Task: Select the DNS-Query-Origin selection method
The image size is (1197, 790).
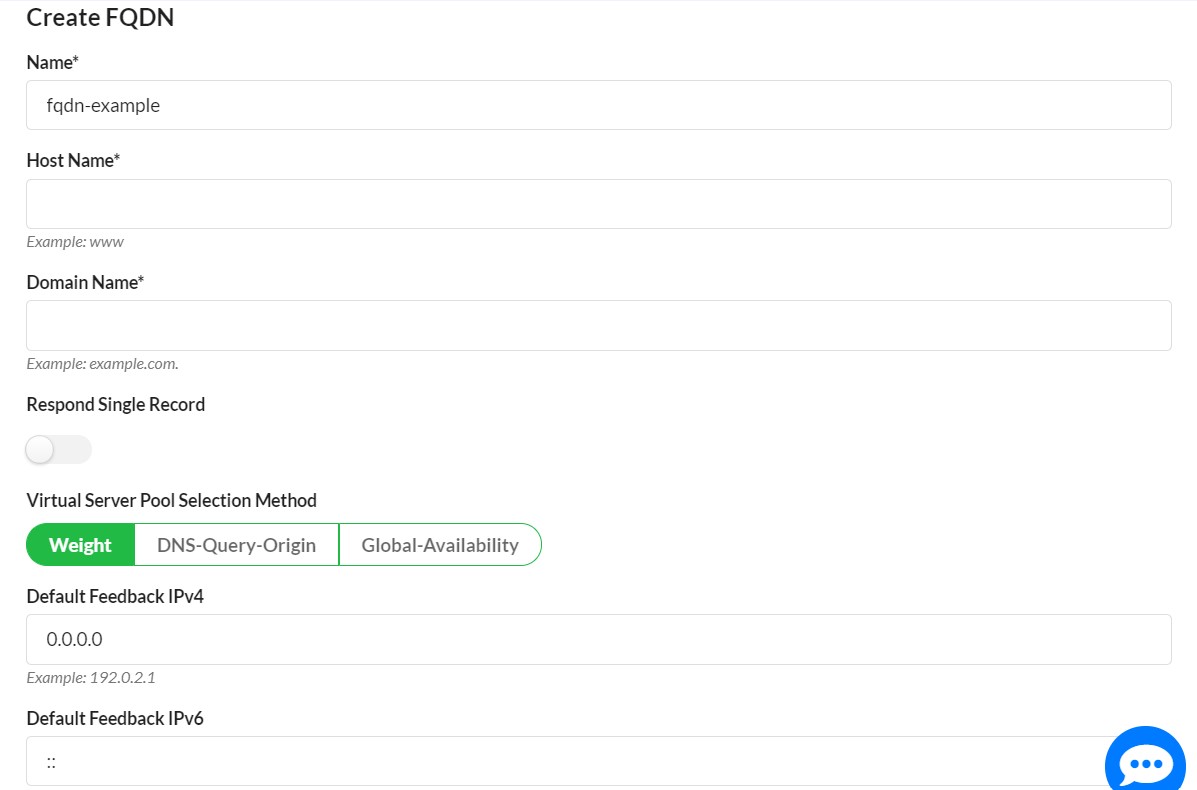Action: click(x=235, y=544)
